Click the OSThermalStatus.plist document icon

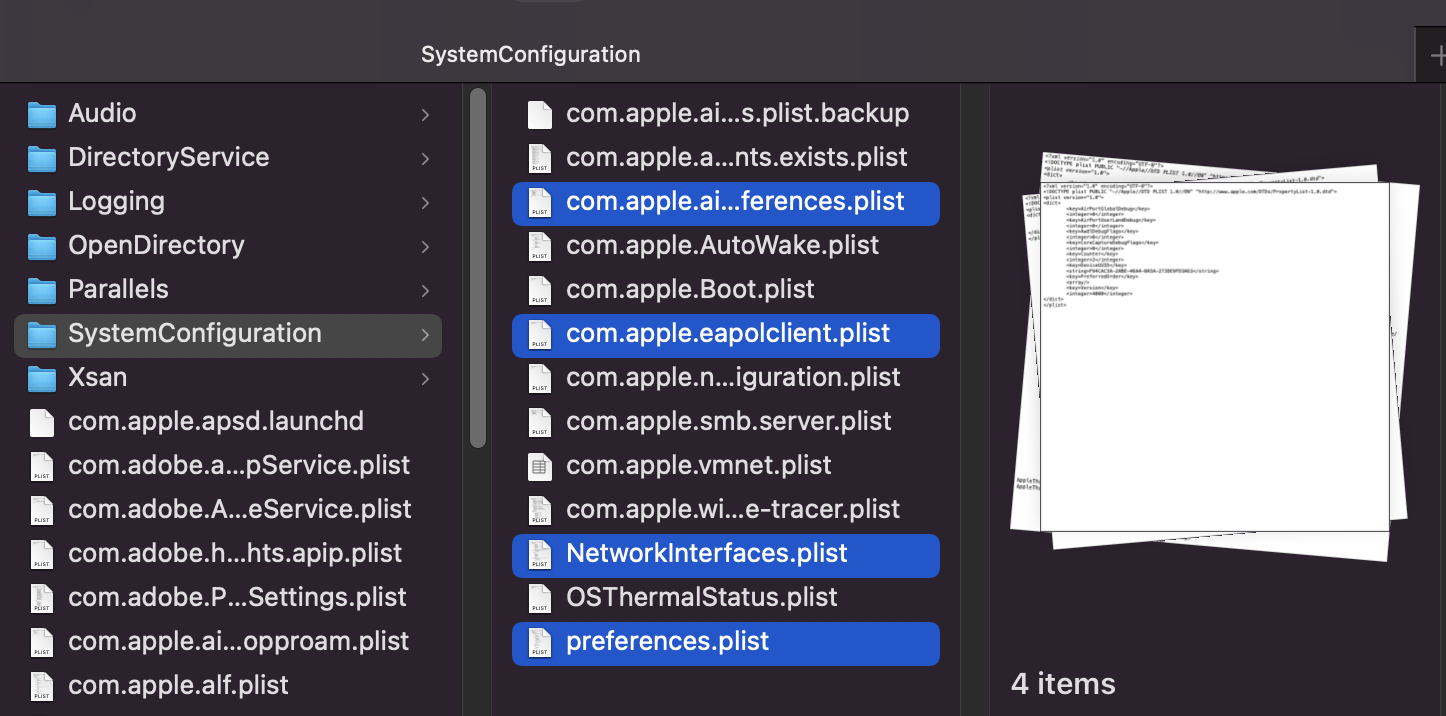[539, 597]
